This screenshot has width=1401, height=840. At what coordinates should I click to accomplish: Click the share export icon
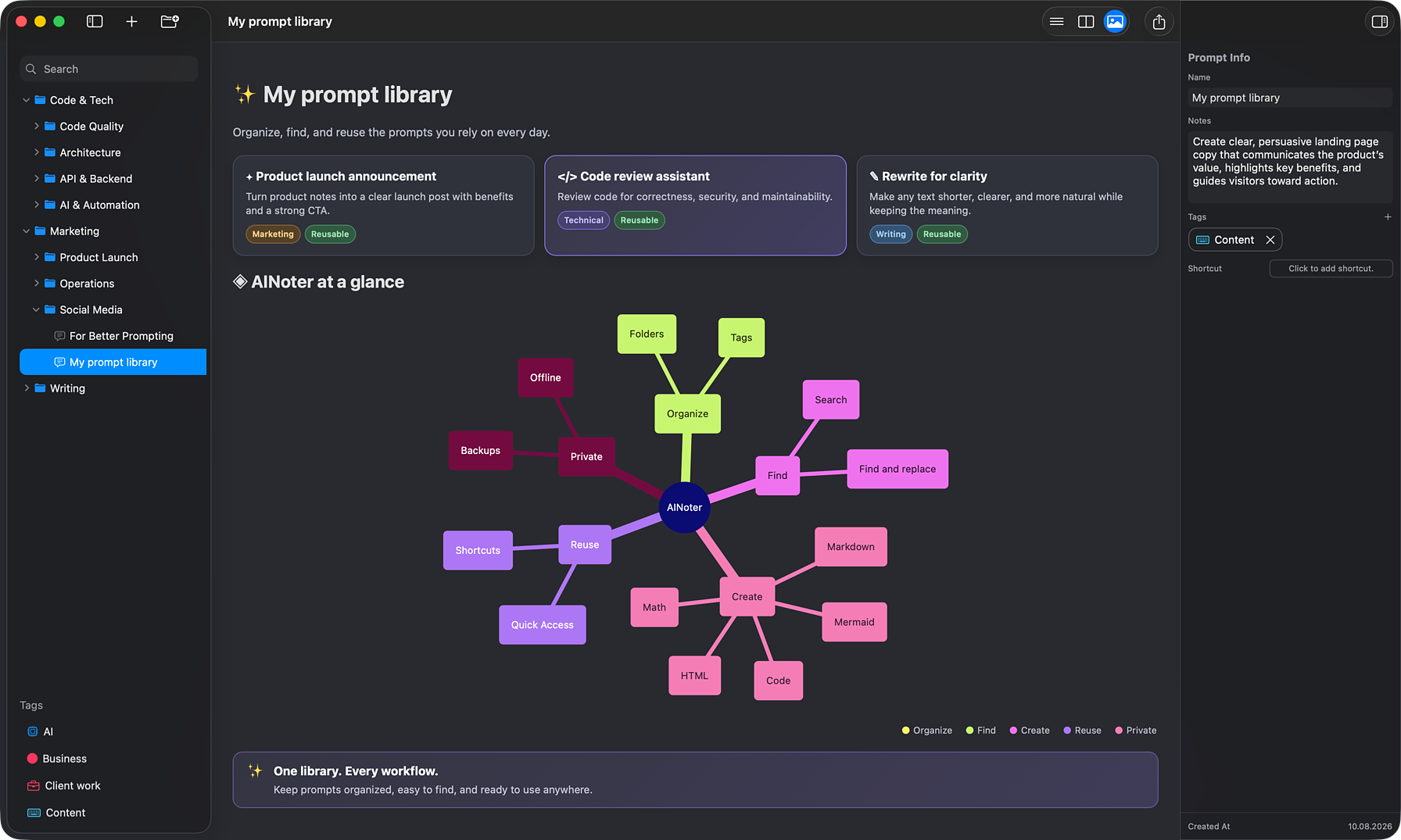(x=1159, y=22)
